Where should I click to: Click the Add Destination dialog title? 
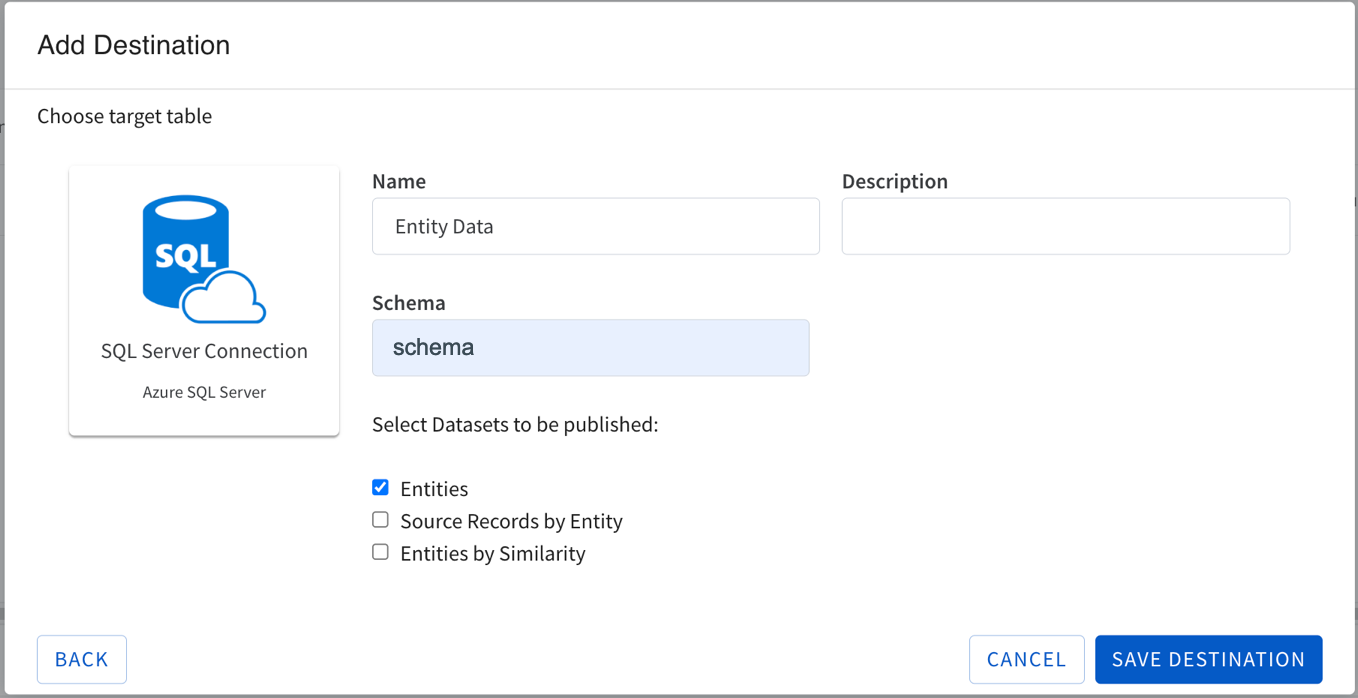[134, 45]
